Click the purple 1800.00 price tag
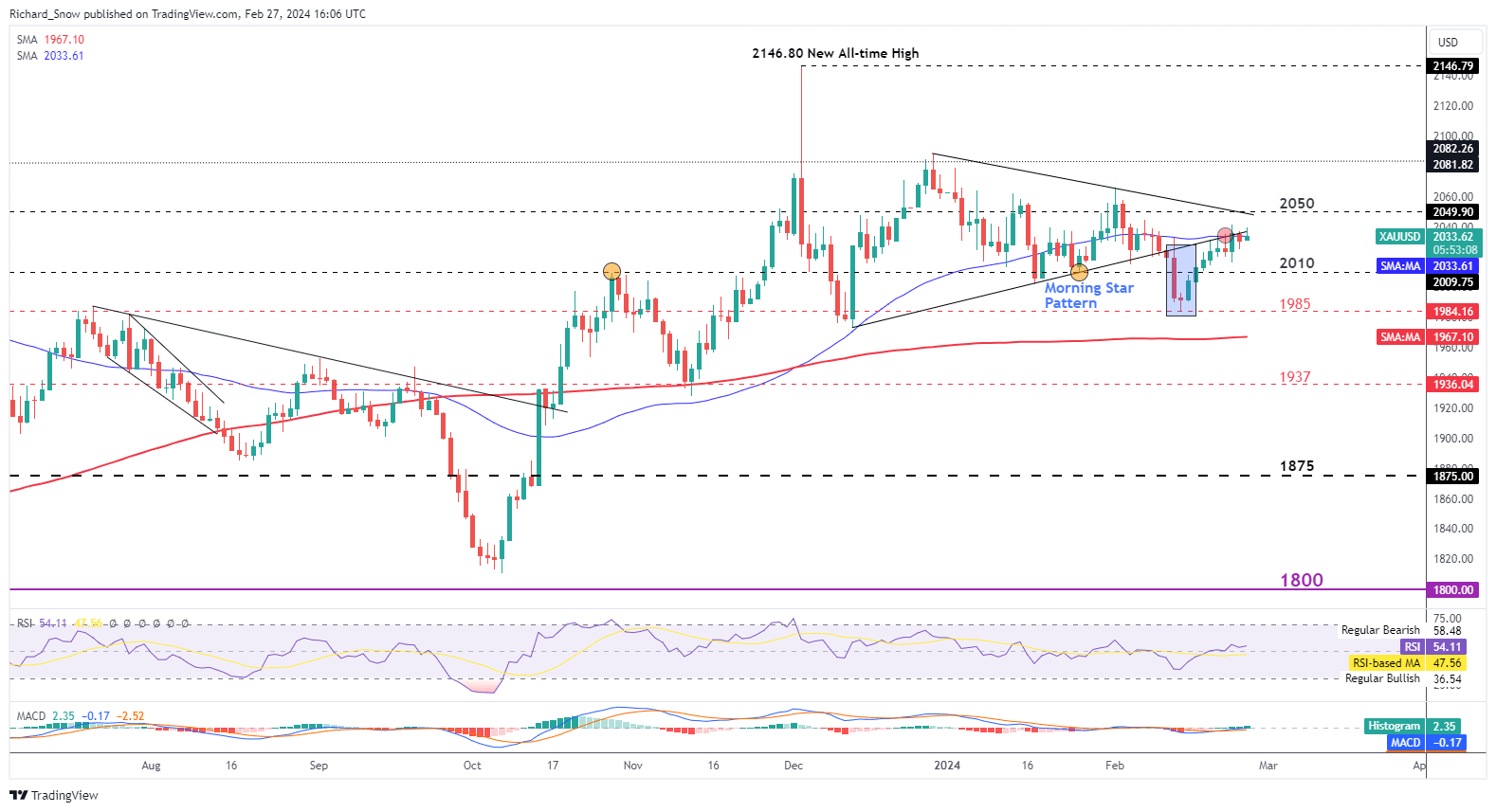This screenshot has width=1496, height=812. point(1453,590)
